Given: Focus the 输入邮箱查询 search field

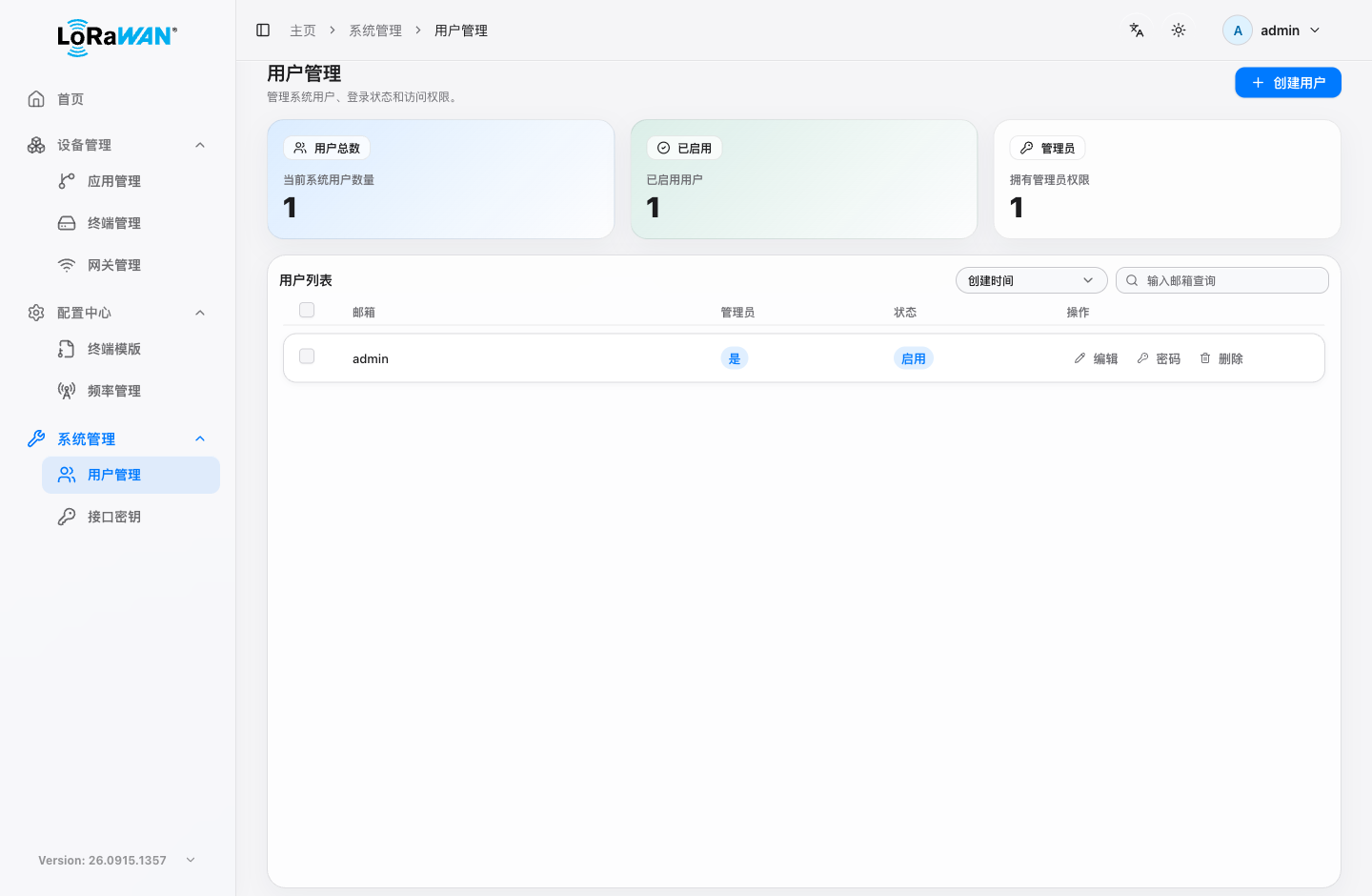Looking at the screenshot, I should click(1222, 280).
